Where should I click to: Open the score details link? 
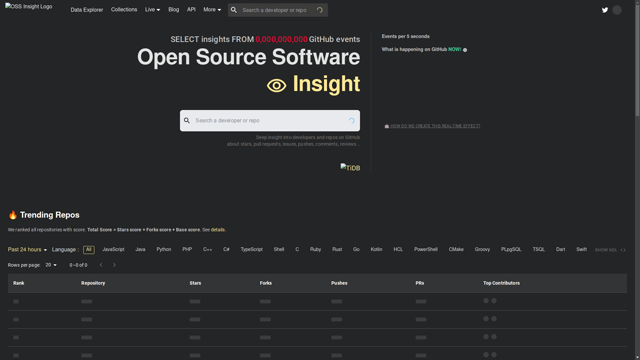point(218,230)
